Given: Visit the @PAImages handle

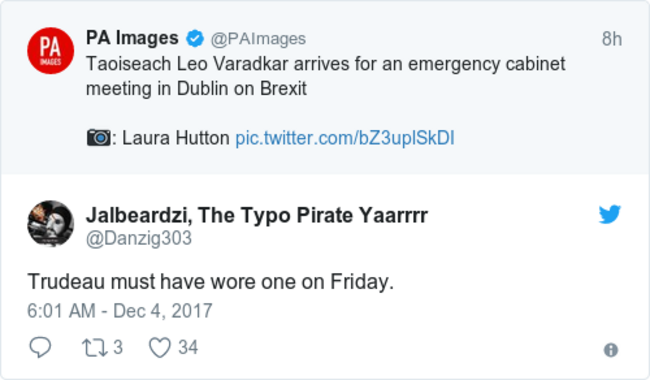Looking at the screenshot, I should click(258, 39).
